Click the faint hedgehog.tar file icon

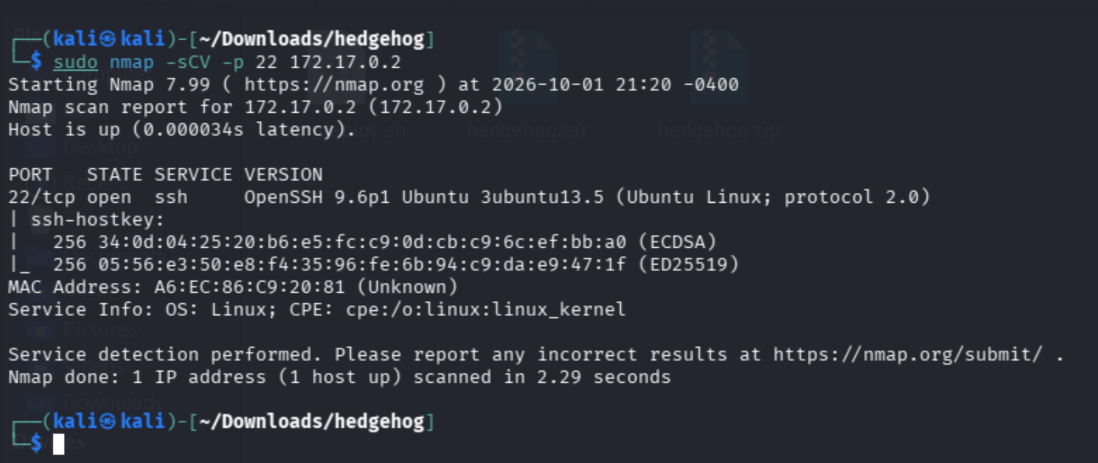pyautogui.click(x=527, y=69)
